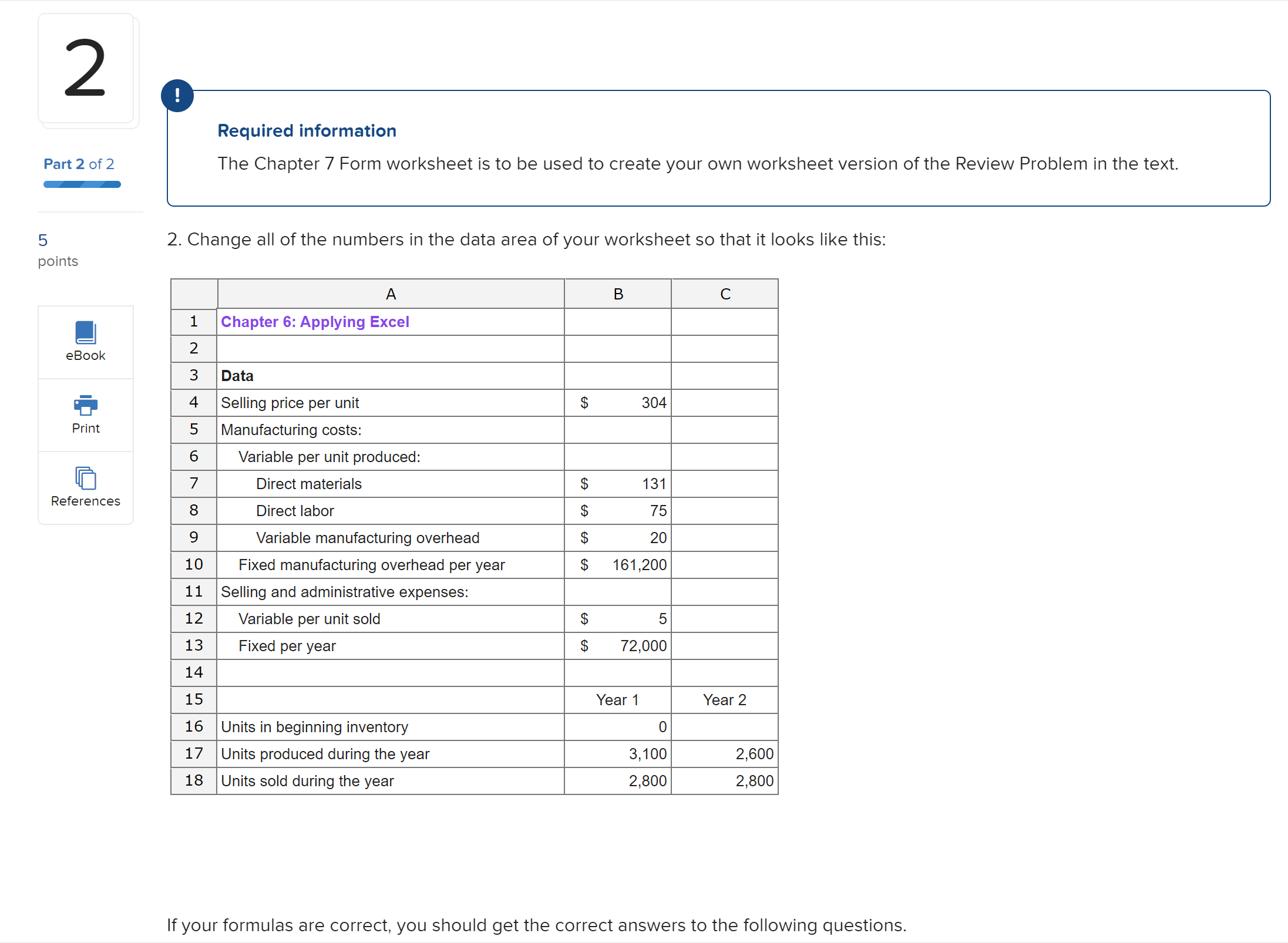Select column A header in table
Viewport: 1288px width, 943px height.
[391, 294]
